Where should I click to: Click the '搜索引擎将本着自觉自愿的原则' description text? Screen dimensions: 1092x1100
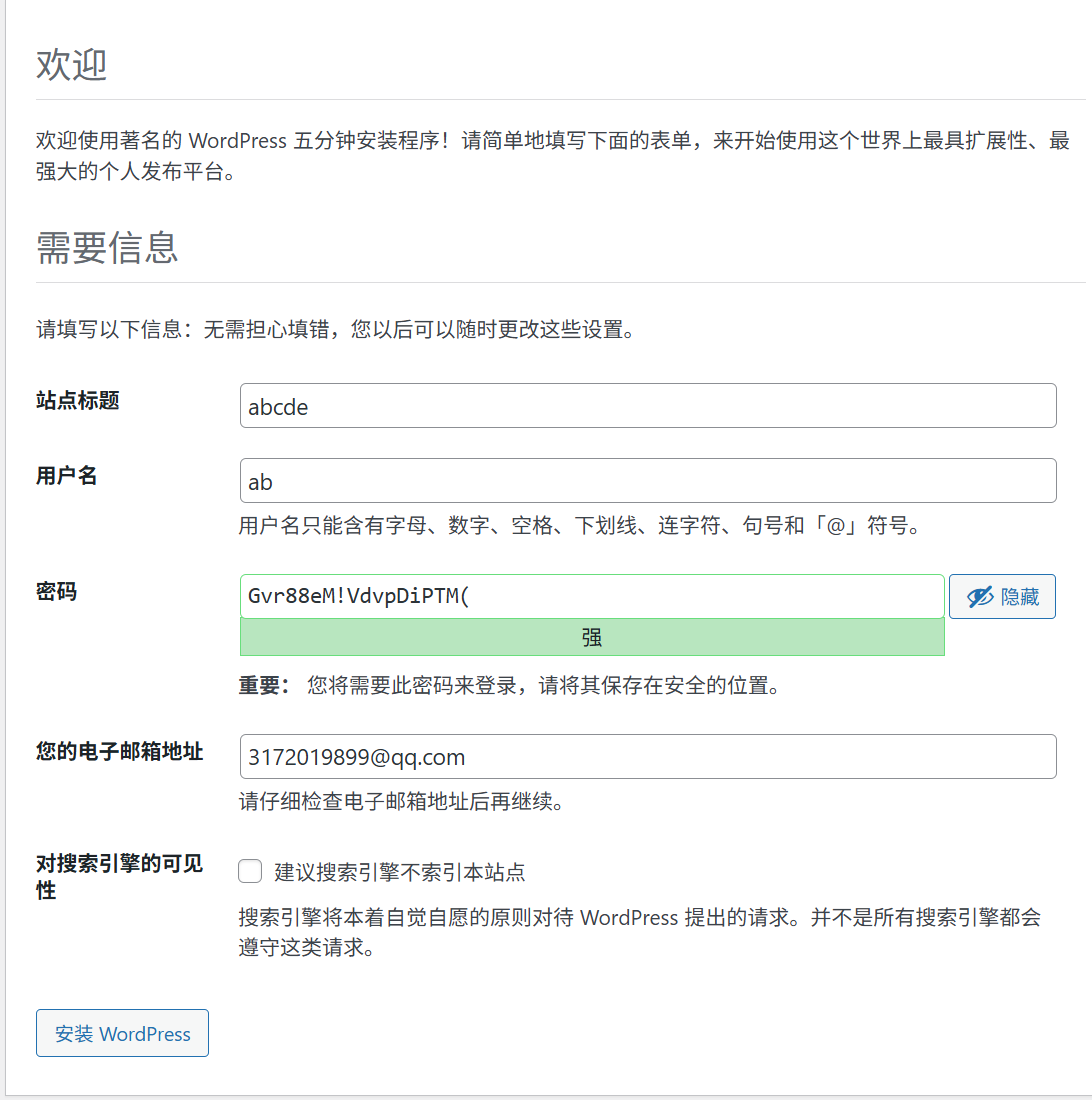[640, 932]
